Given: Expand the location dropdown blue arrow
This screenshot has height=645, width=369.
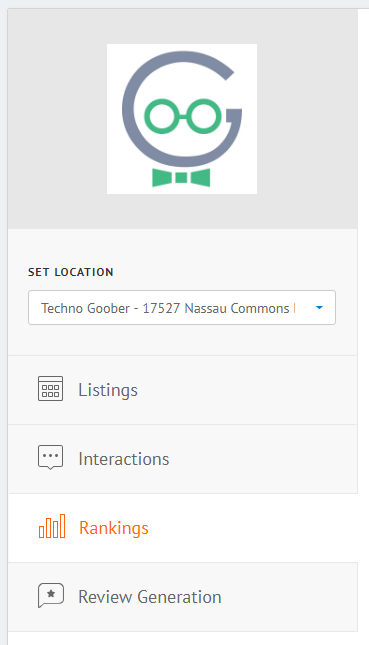Looking at the screenshot, I should click(319, 308).
